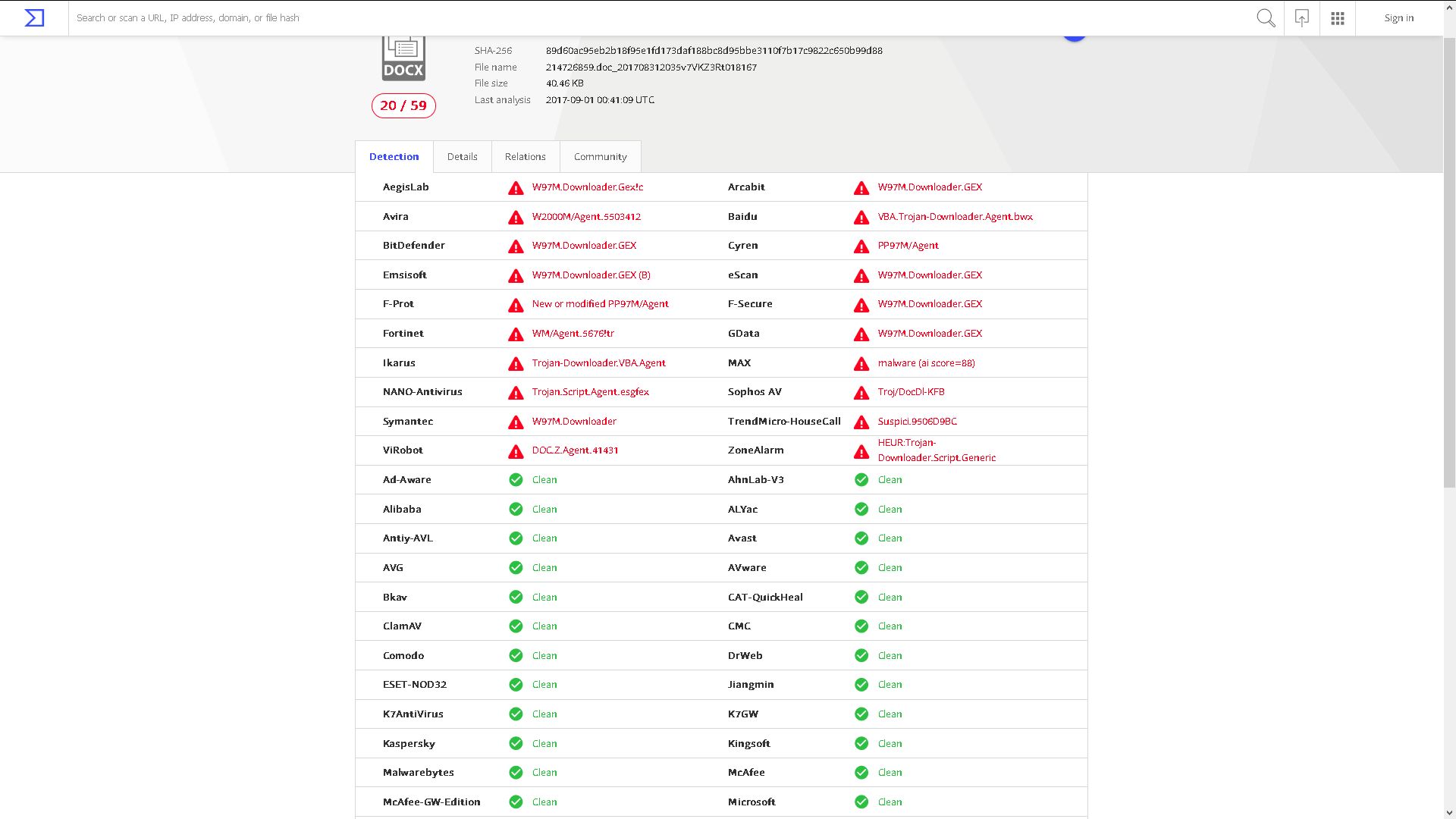Click the warning icon for Fortinet
This screenshot has width=1456, height=819.
click(x=516, y=334)
